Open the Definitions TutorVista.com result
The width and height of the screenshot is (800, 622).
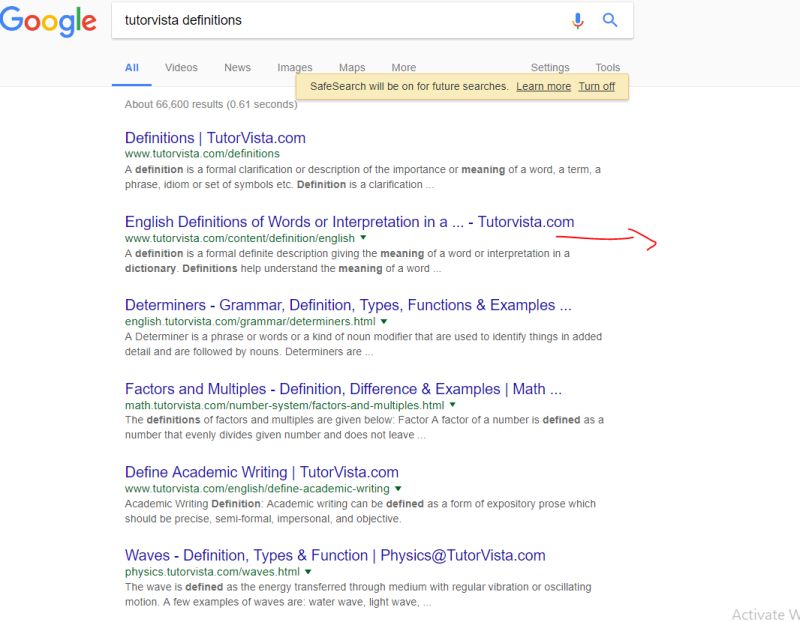coord(215,137)
